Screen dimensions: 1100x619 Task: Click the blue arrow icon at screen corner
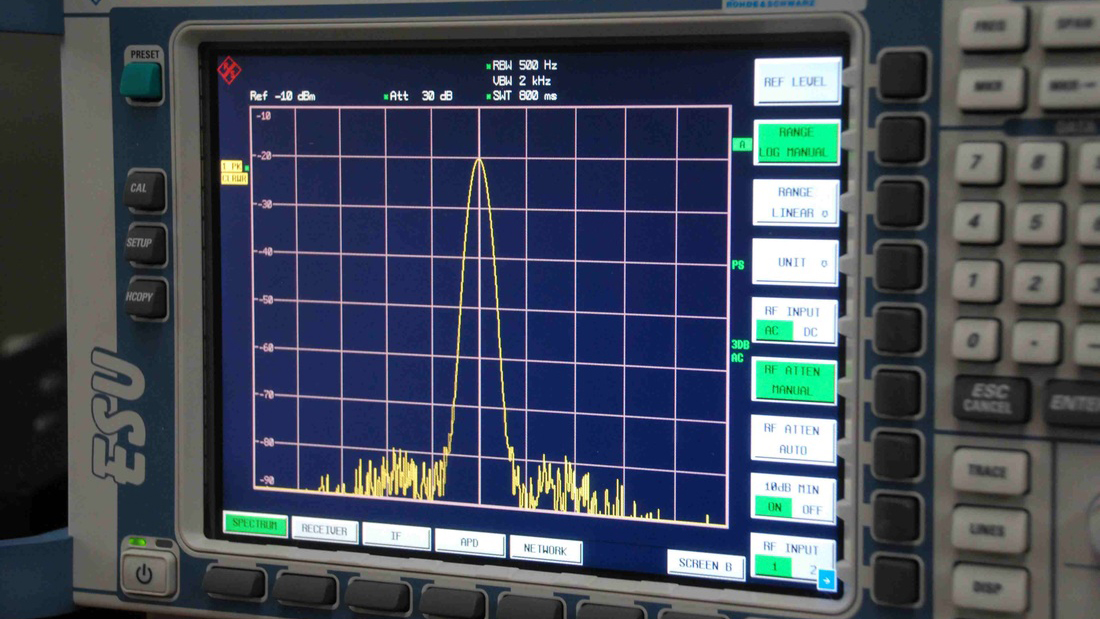click(827, 580)
